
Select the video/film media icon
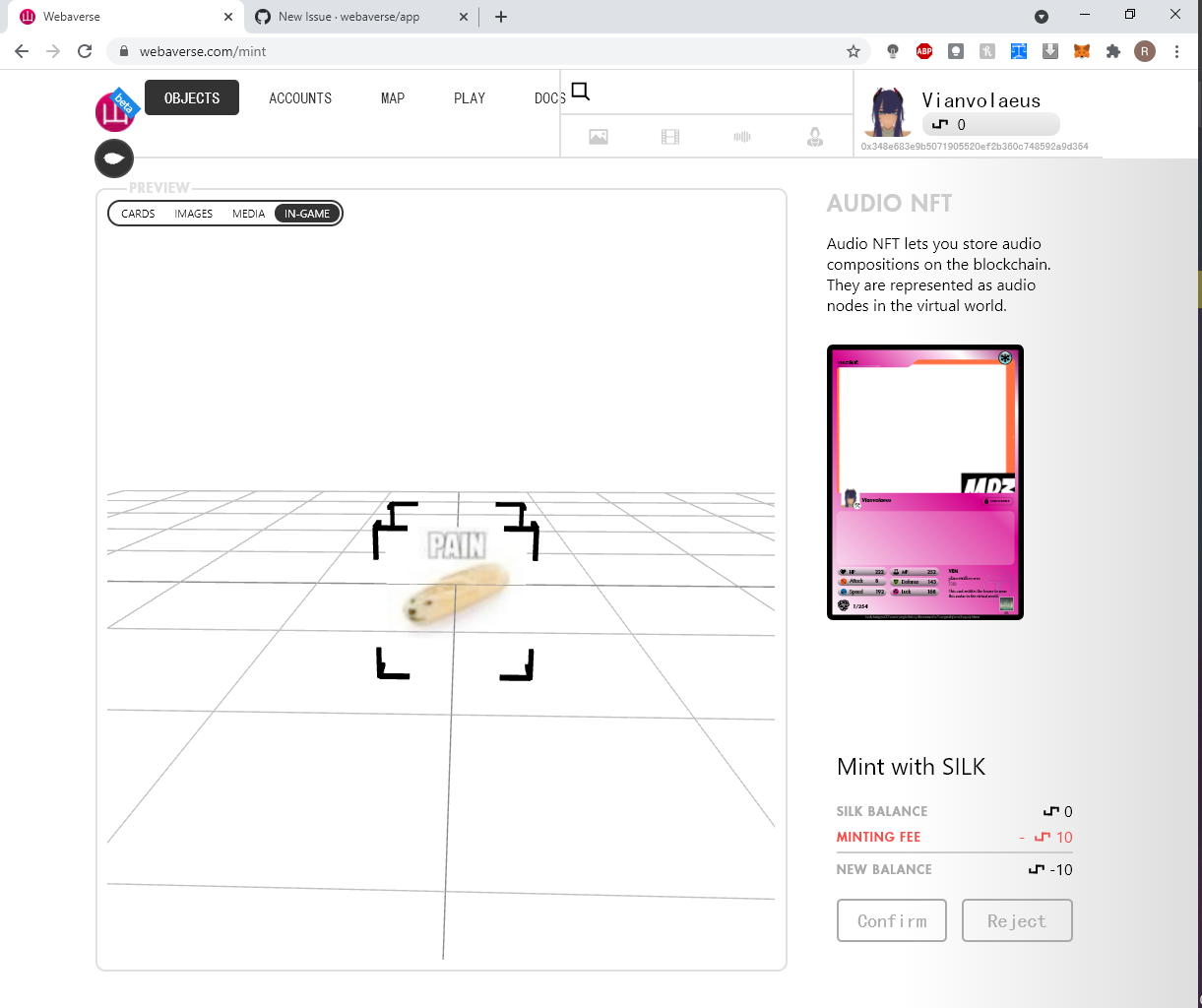pos(670,137)
